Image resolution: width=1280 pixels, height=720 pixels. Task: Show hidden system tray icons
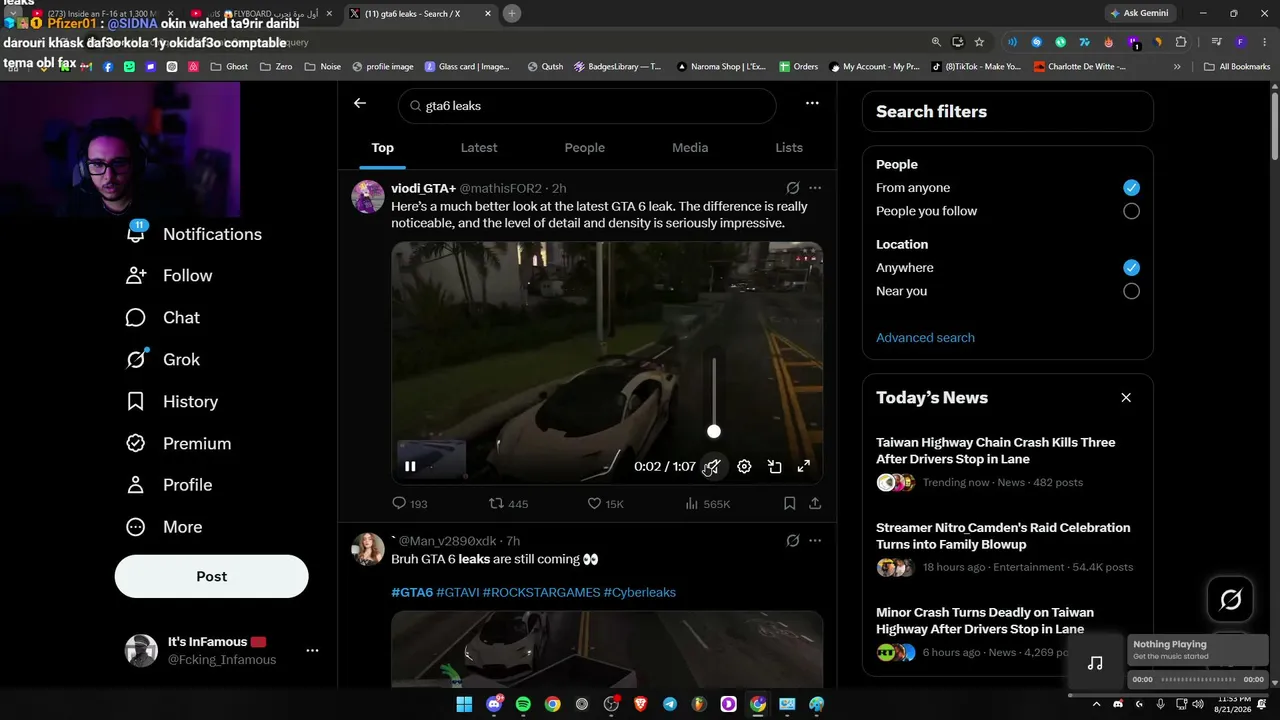click(1098, 704)
